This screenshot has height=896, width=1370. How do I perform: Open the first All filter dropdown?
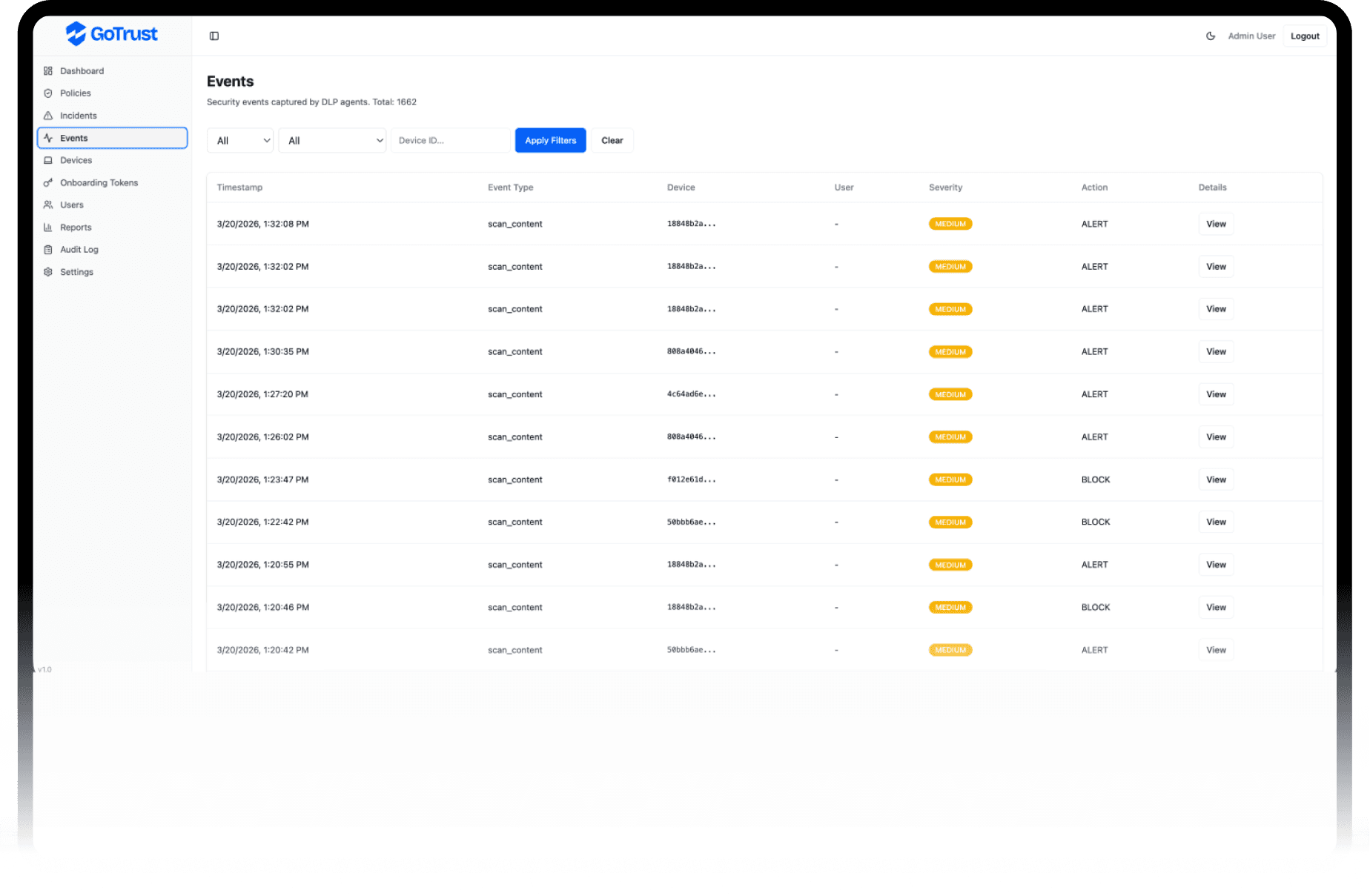click(240, 140)
